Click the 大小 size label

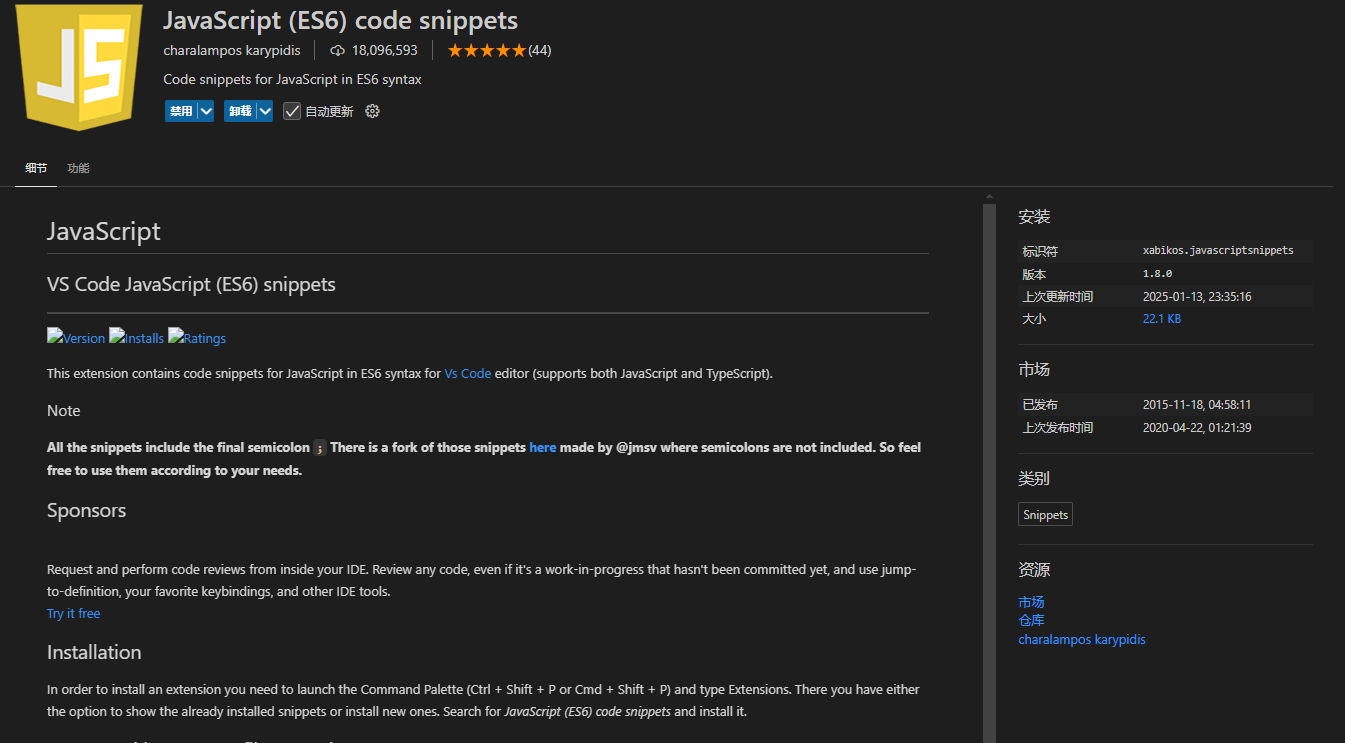pos(1034,318)
